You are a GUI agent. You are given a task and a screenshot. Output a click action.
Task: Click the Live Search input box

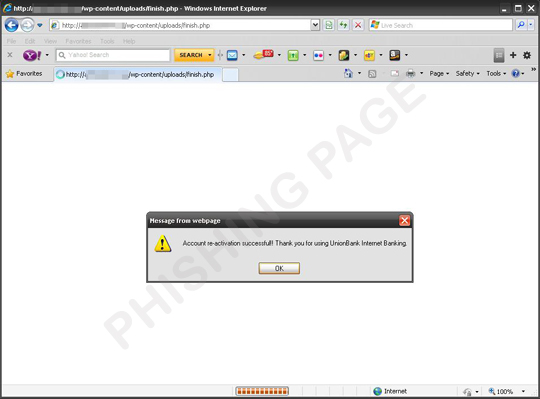(x=441, y=25)
